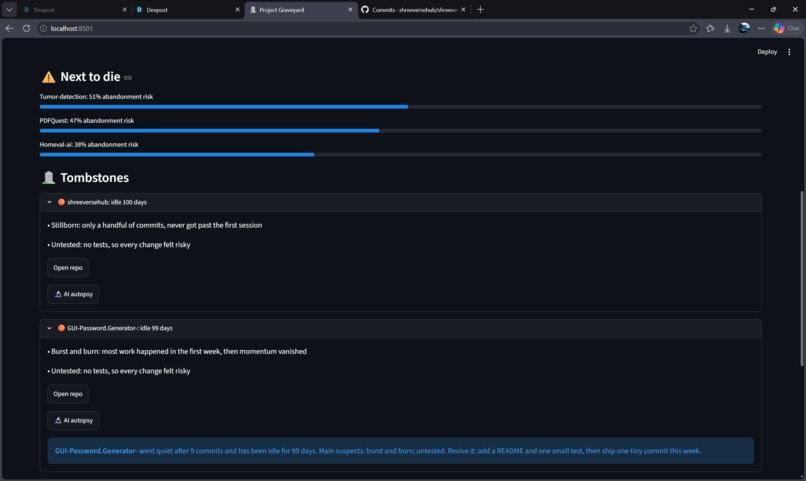
Task: Click the anchor link icon beside Next to die
Action: pos(127,78)
